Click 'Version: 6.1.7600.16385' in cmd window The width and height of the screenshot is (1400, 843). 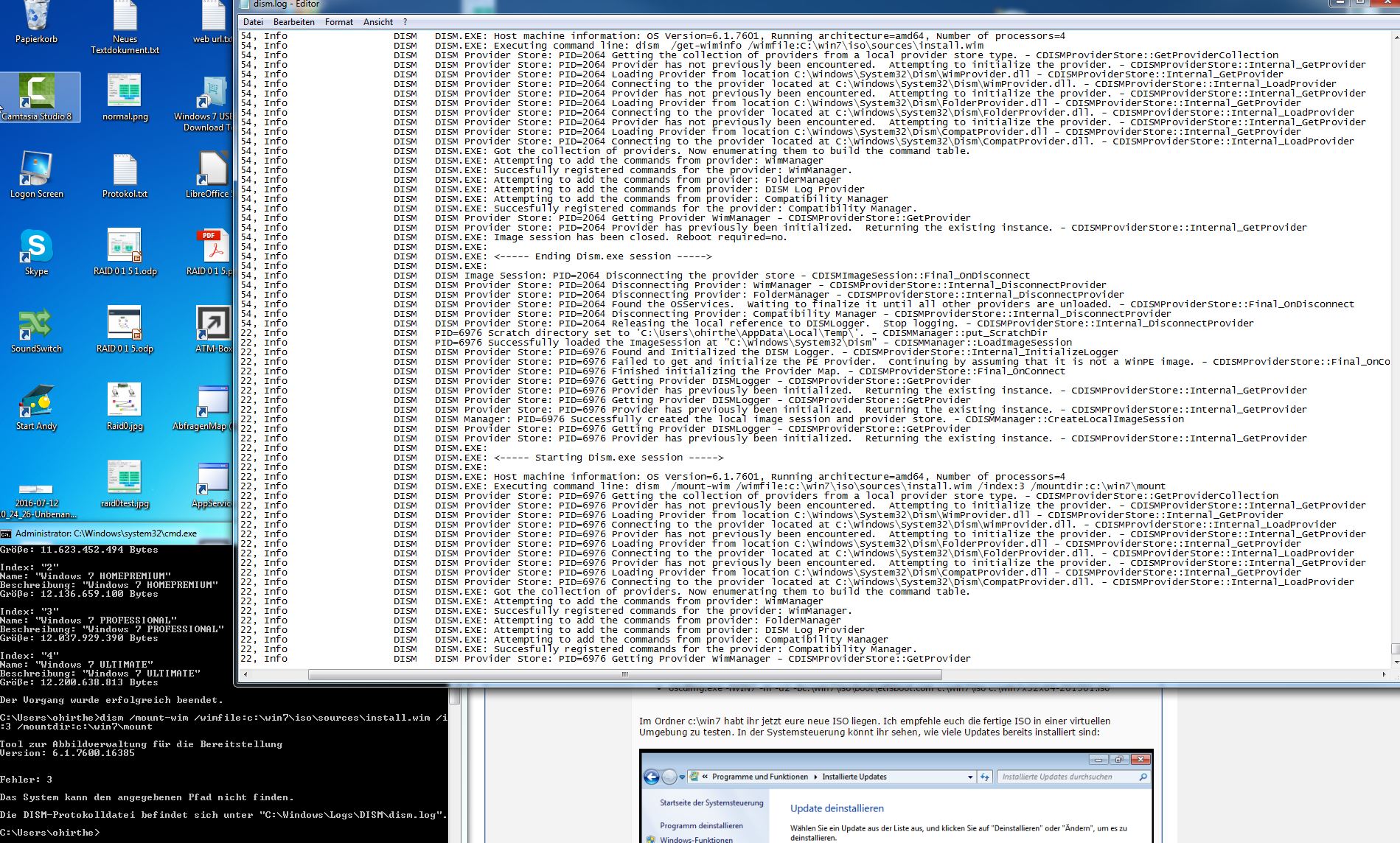coord(67,753)
